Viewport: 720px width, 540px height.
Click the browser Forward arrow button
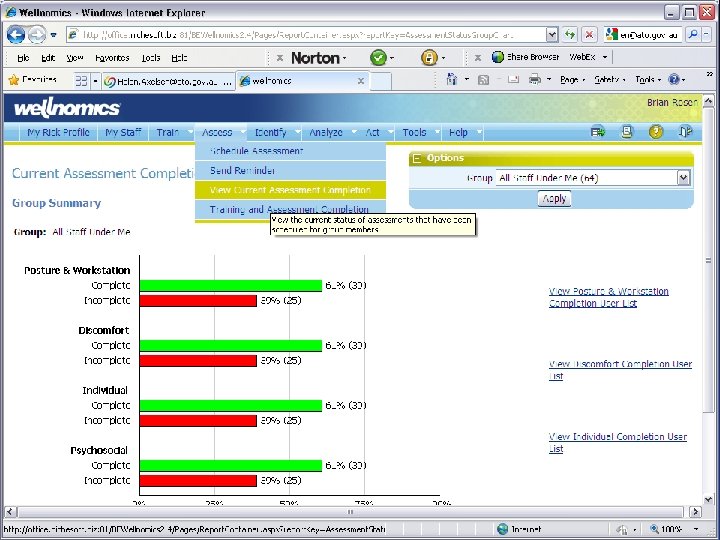(x=37, y=34)
